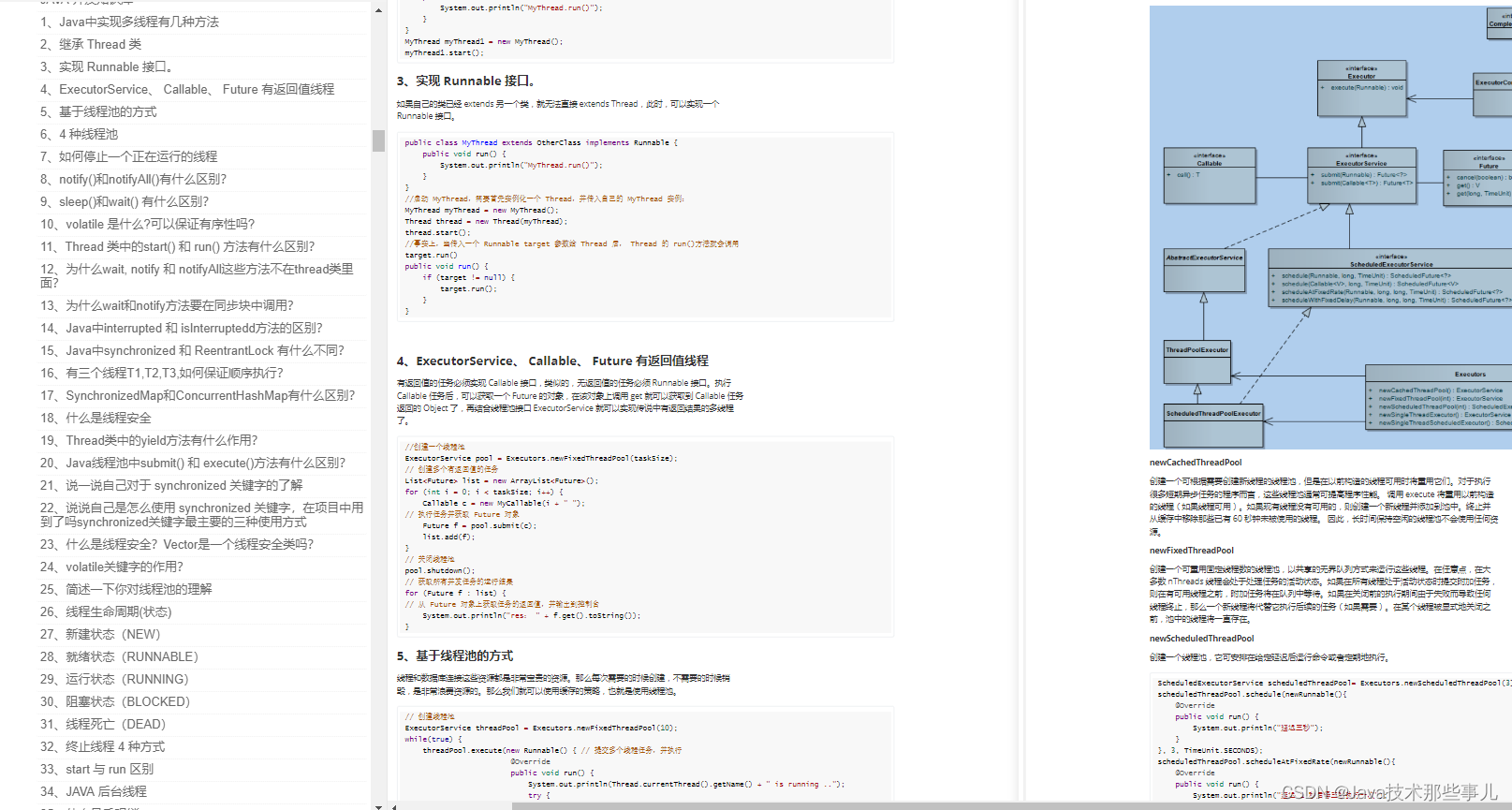
Task: Click the outline panel scrollbar thumb
Action: [x=378, y=140]
